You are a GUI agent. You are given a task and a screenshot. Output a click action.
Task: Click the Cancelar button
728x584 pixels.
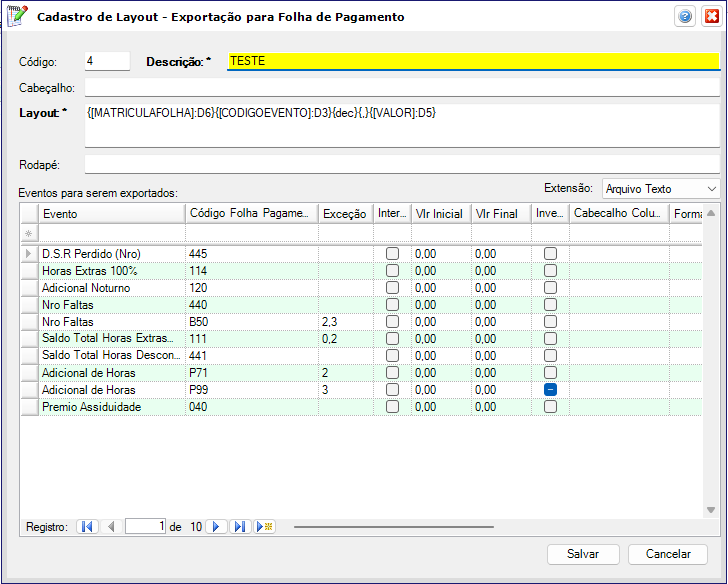(x=668, y=554)
